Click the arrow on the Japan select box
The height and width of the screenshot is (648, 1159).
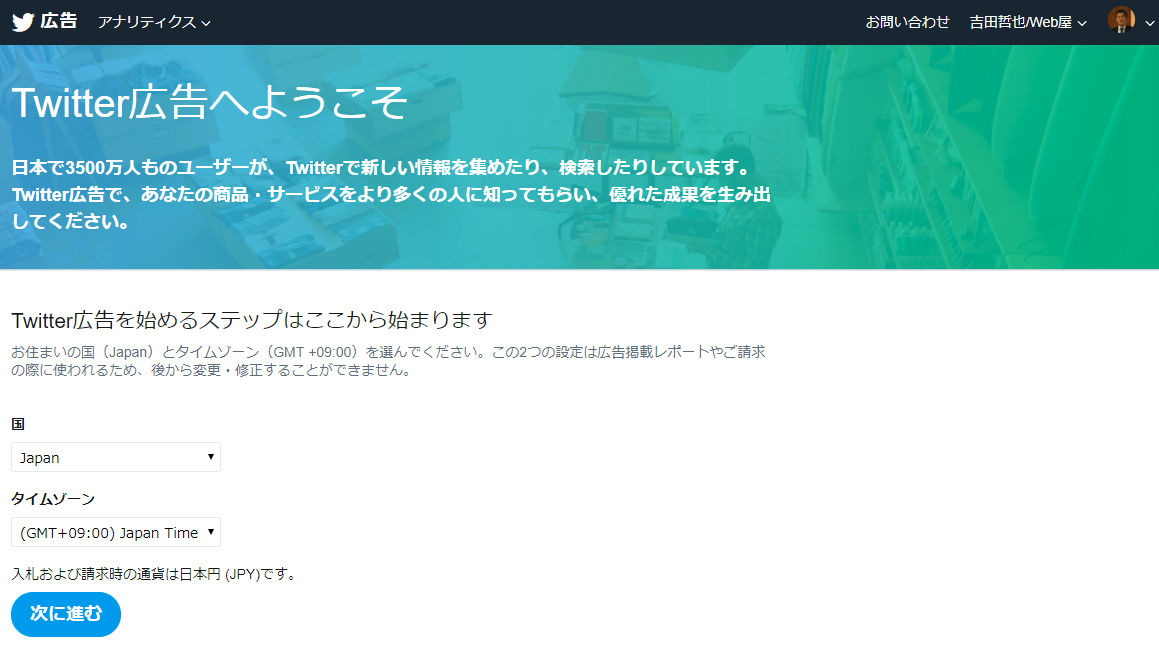(x=210, y=457)
